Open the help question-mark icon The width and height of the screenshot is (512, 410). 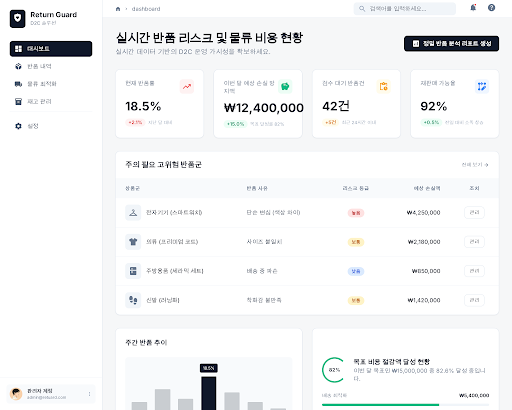[x=491, y=7]
